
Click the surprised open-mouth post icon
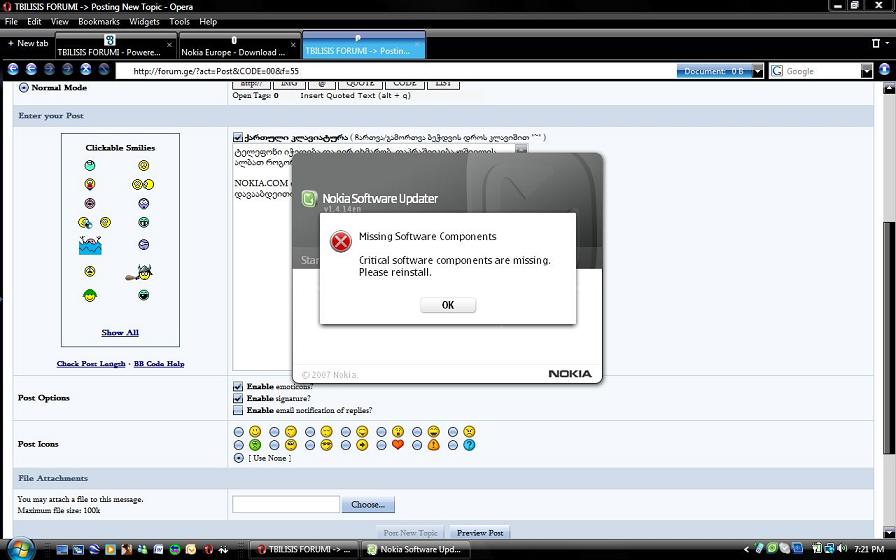[x=398, y=431]
